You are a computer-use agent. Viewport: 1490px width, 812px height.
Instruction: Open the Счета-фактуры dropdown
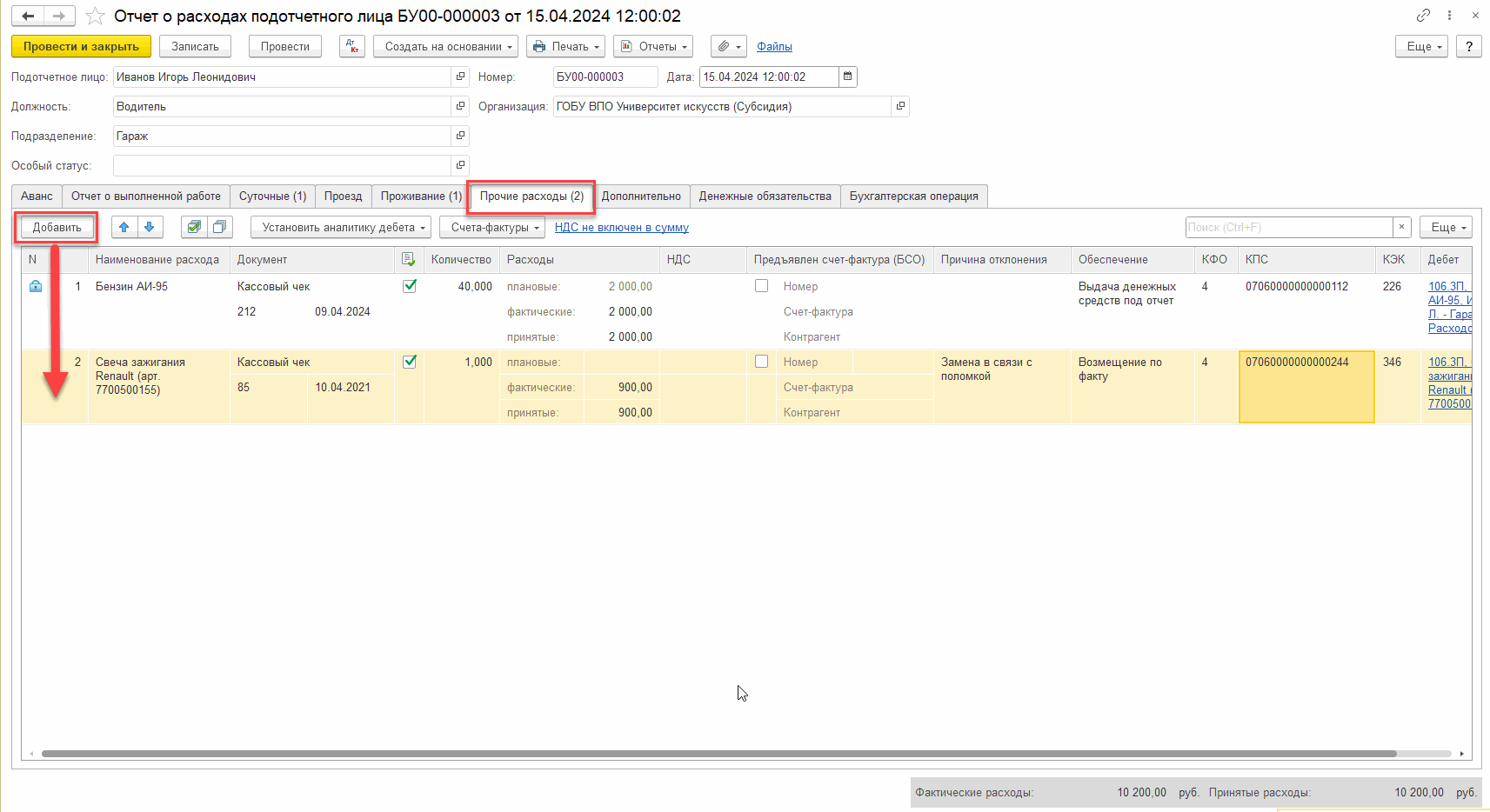[492, 227]
